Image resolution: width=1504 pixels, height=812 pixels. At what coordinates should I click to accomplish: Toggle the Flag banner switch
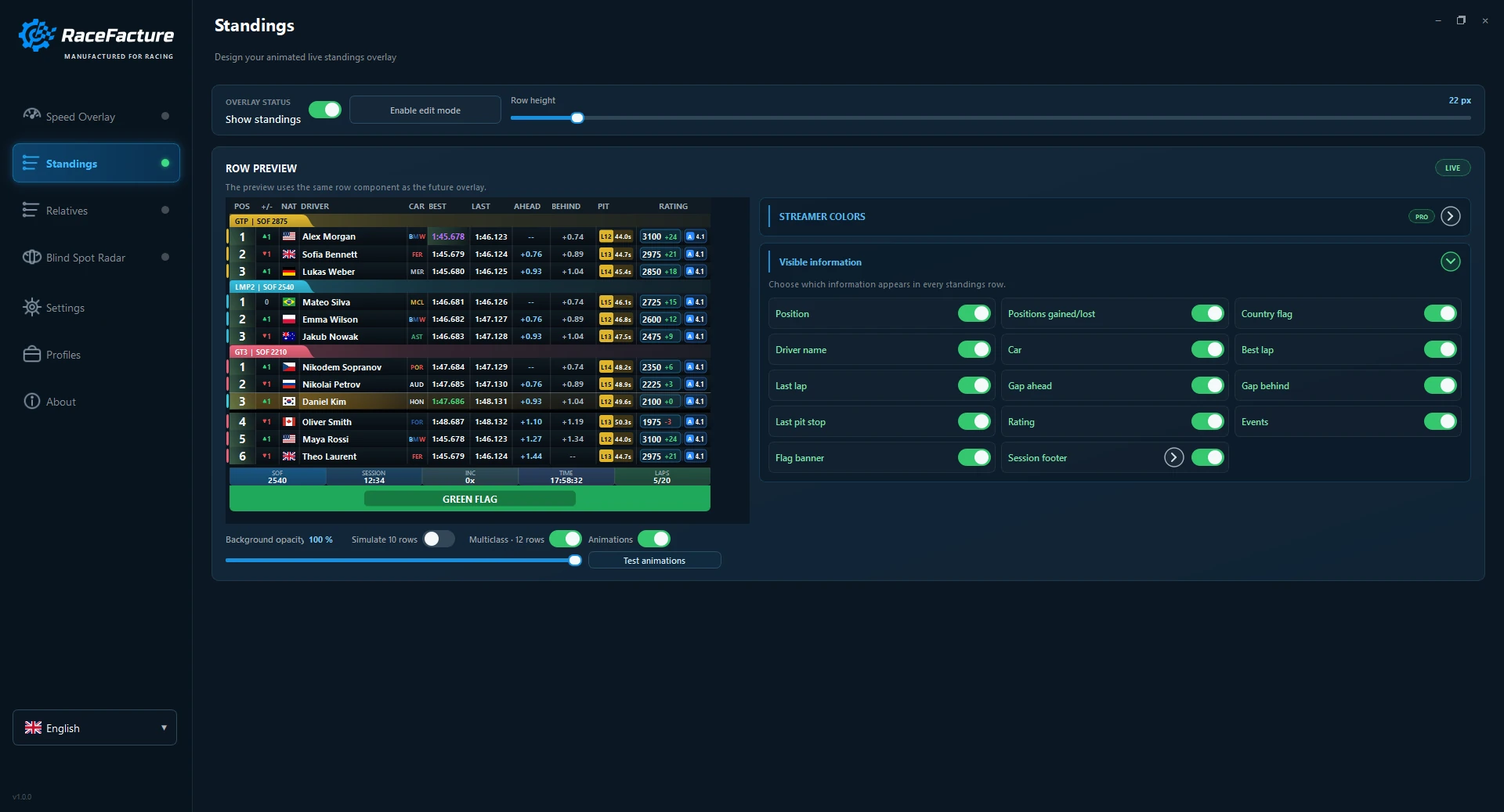974,457
